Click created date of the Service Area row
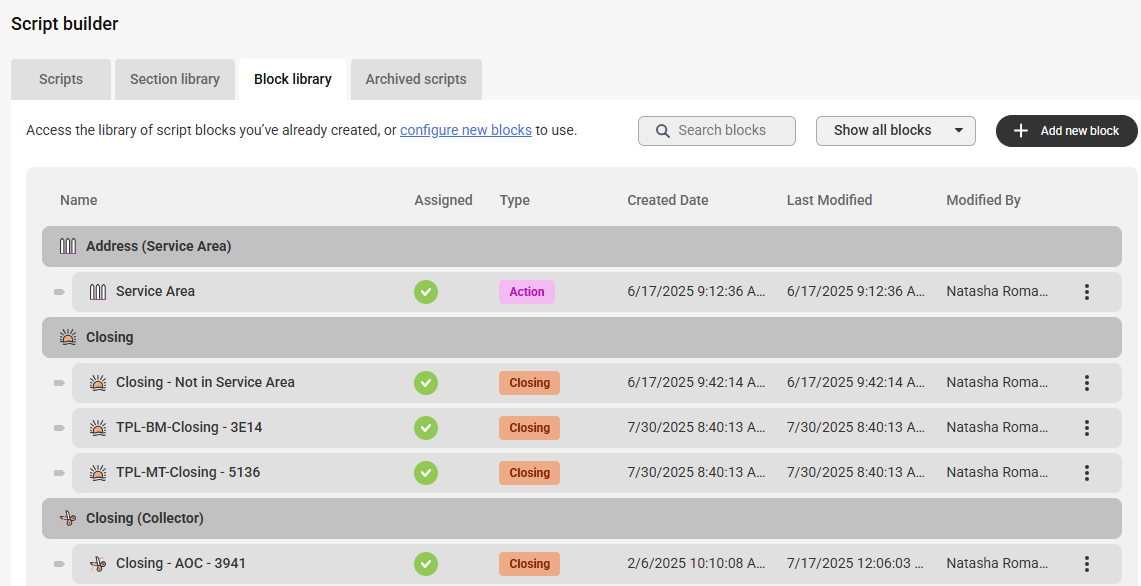The height and width of the screenshot is (586, 1141). [x=696, y=291]
